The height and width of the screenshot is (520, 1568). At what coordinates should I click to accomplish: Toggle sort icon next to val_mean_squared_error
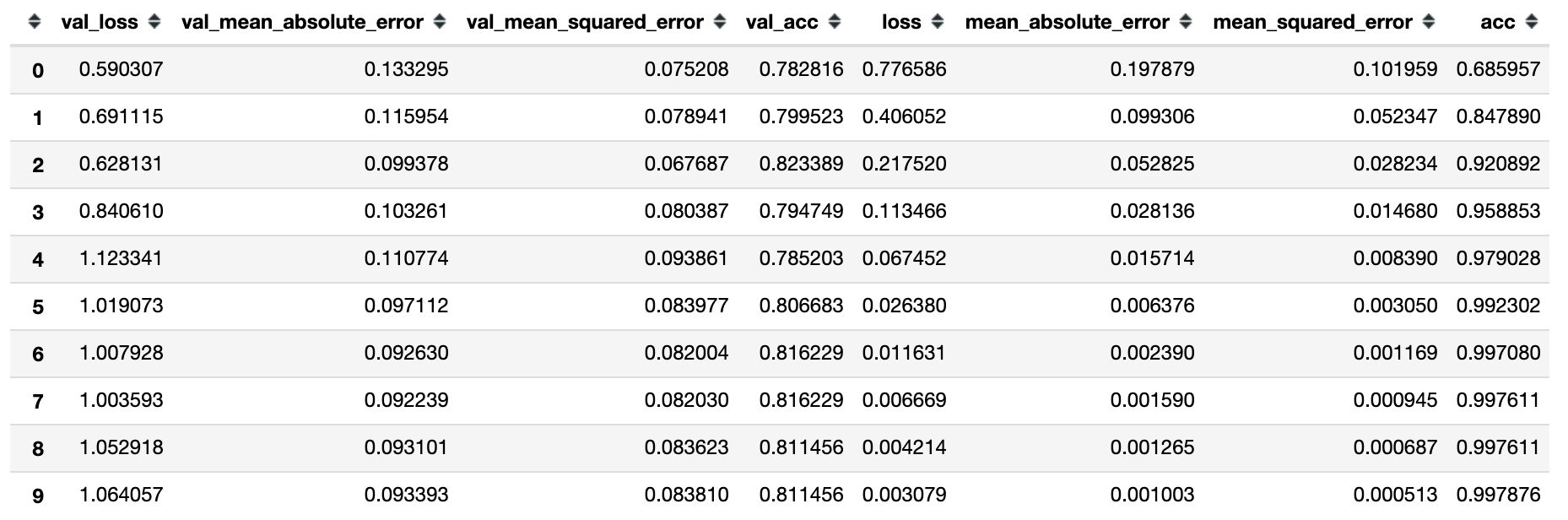click(719, 23)
